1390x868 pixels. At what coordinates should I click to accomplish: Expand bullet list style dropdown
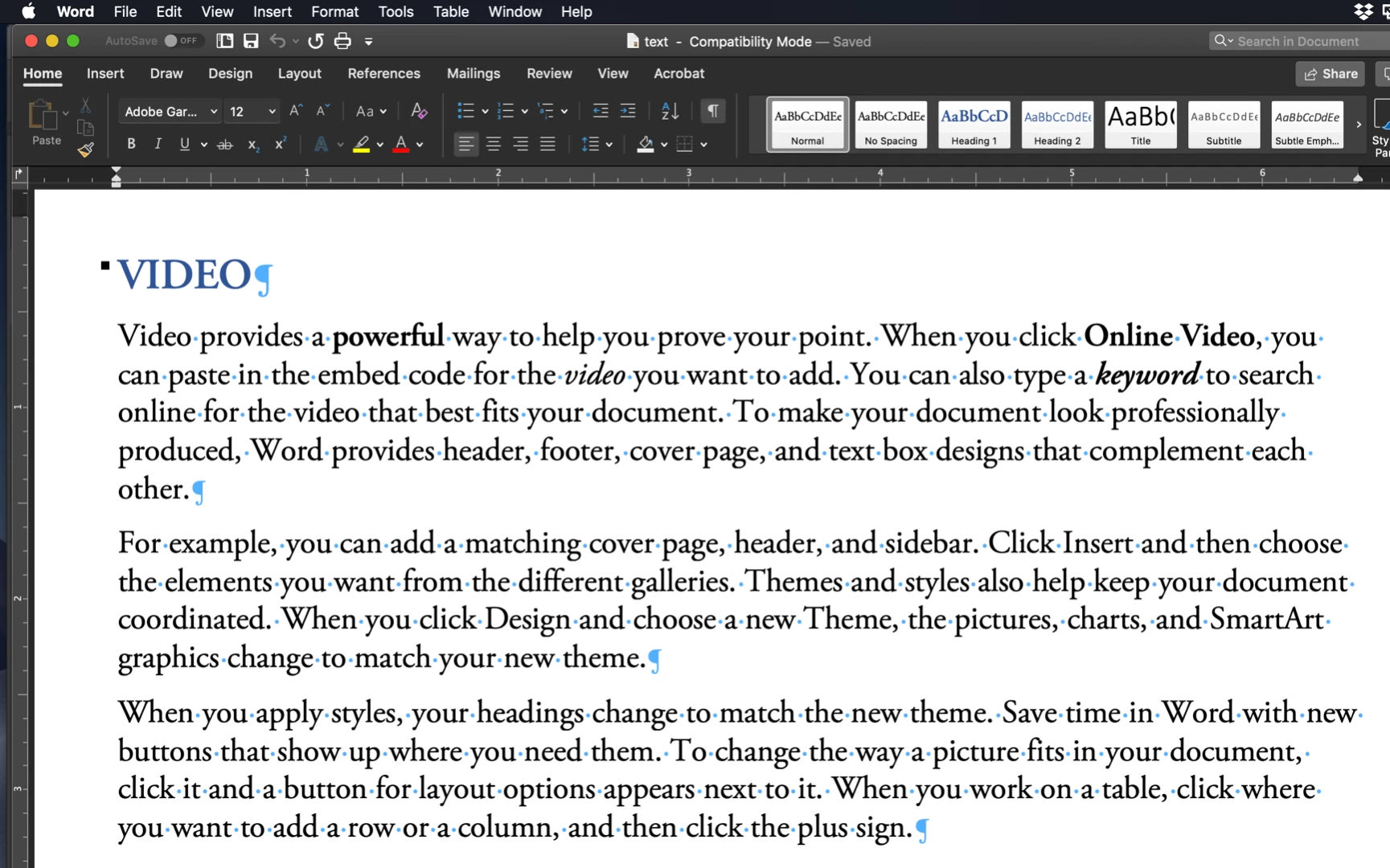485,112
